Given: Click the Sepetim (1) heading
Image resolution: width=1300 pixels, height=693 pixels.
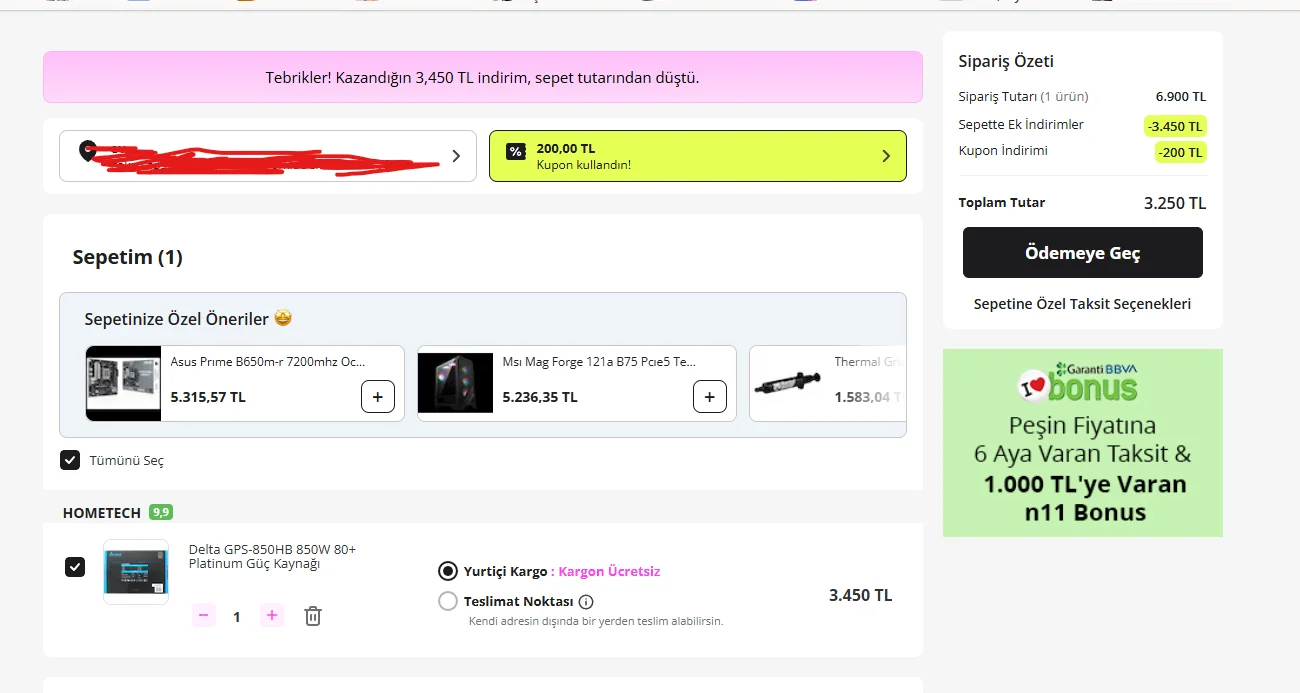Looking at the screenshot, I should click(128, 257).
